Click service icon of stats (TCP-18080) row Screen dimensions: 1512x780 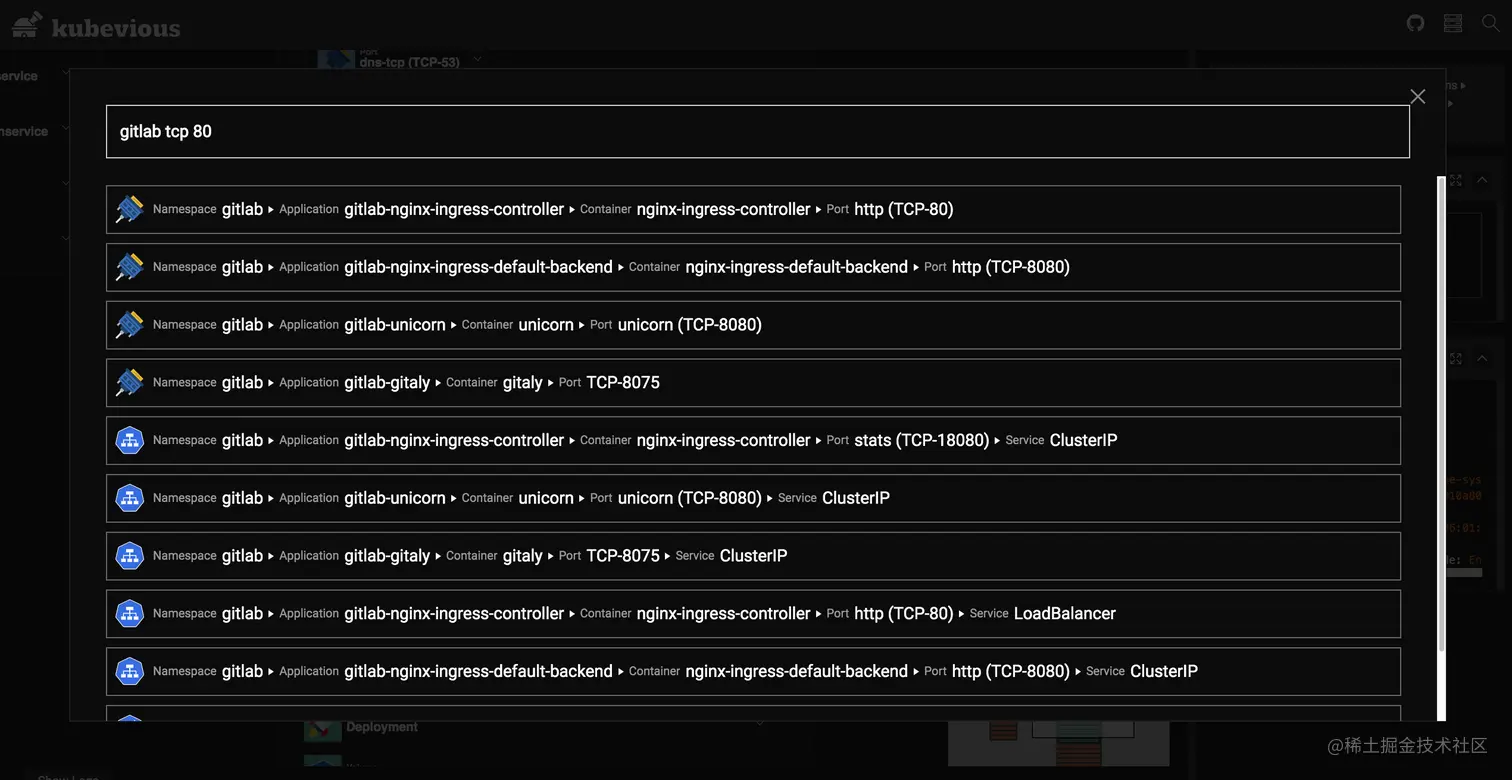coord(130,440)
